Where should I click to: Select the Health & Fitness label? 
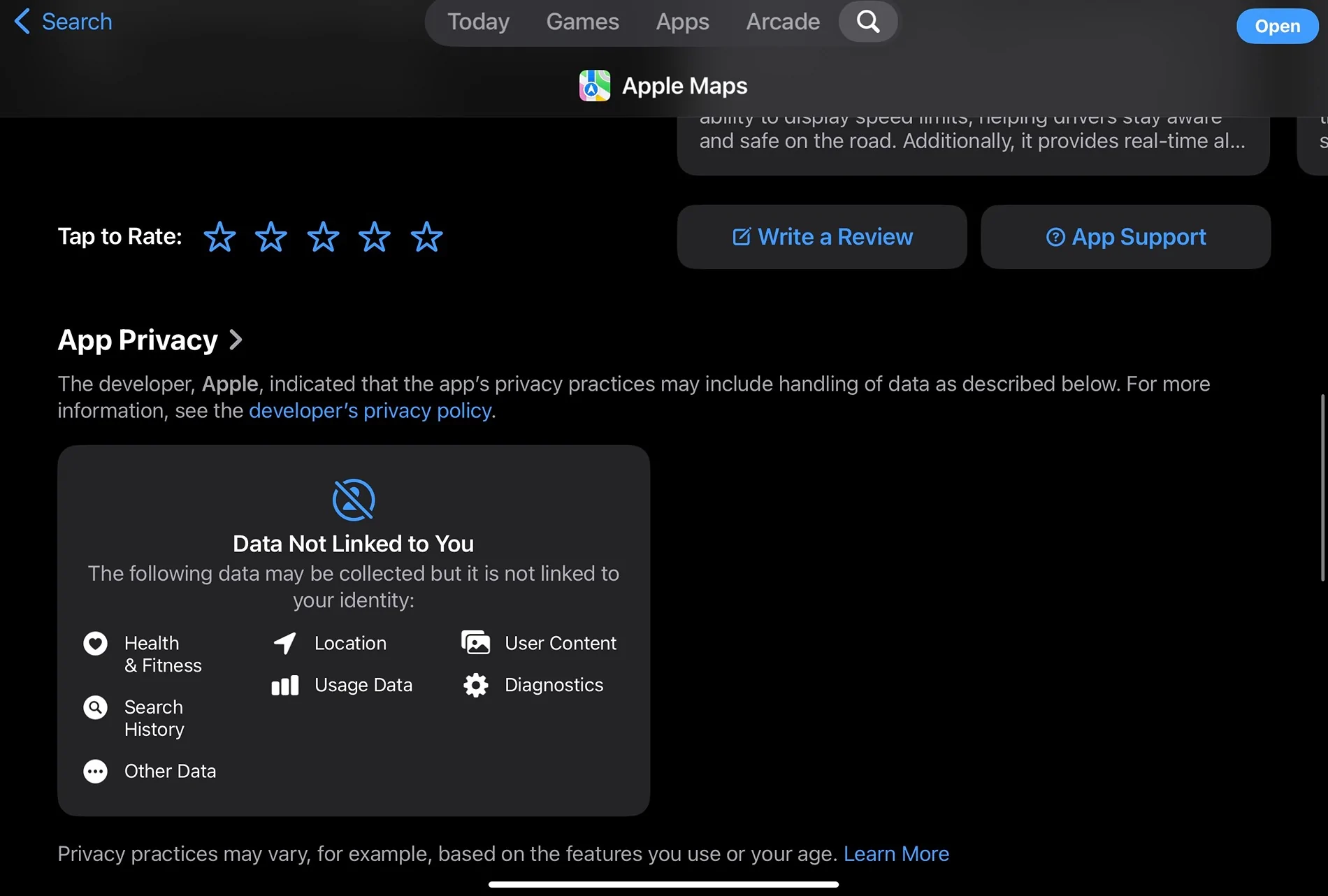pos(163,654)
